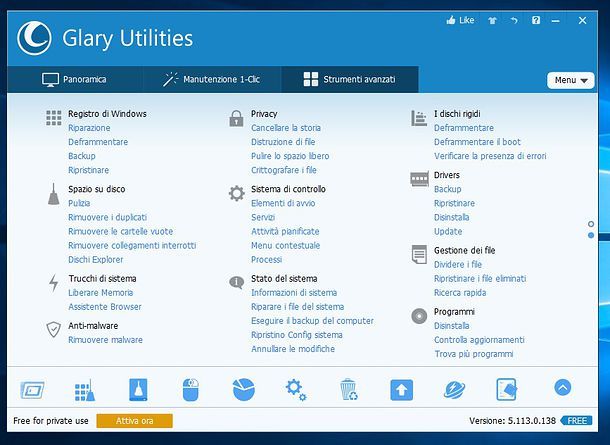The height and width of the screenshot is (445, 610).
Task: Click the Drivers memory card icon
Action: [x=419, y=179]
